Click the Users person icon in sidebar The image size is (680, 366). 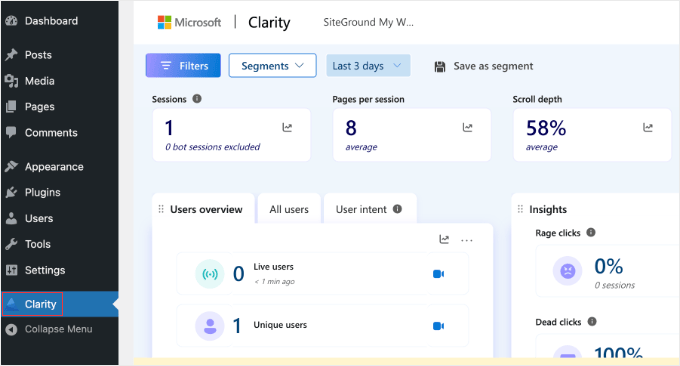coord(11,218)
